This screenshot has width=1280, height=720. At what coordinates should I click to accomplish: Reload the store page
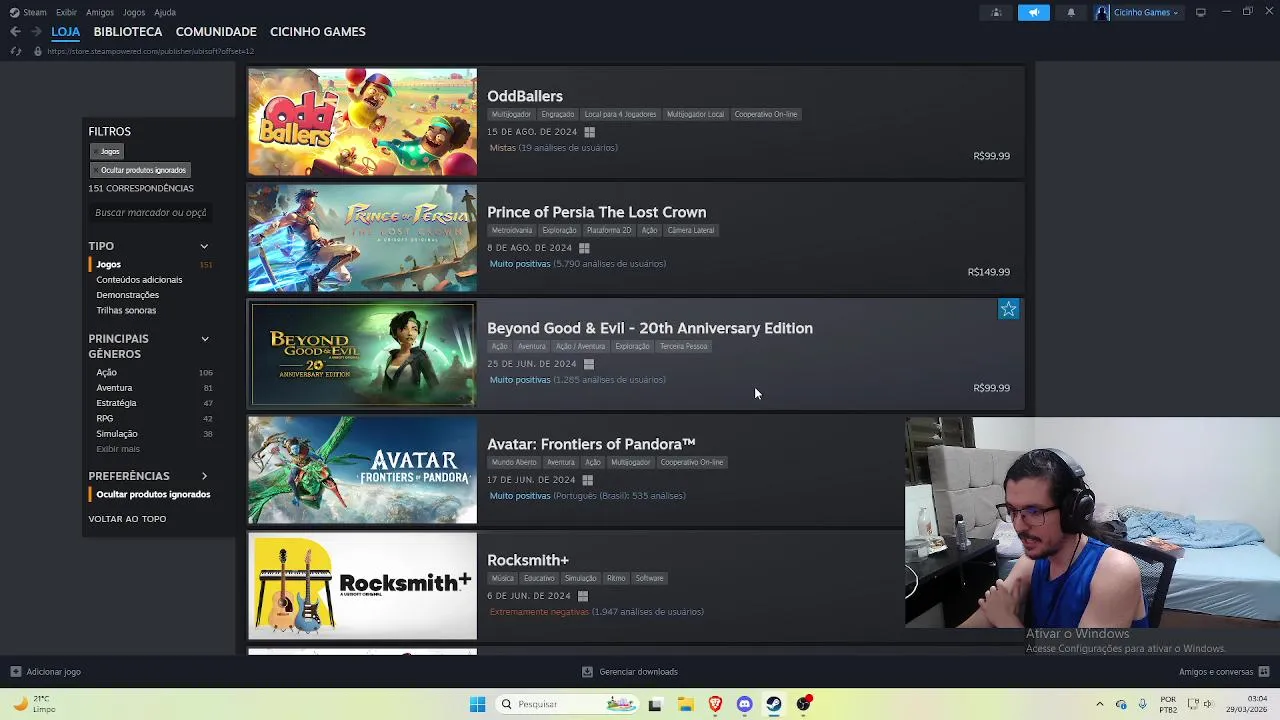(x=15, y=51)
